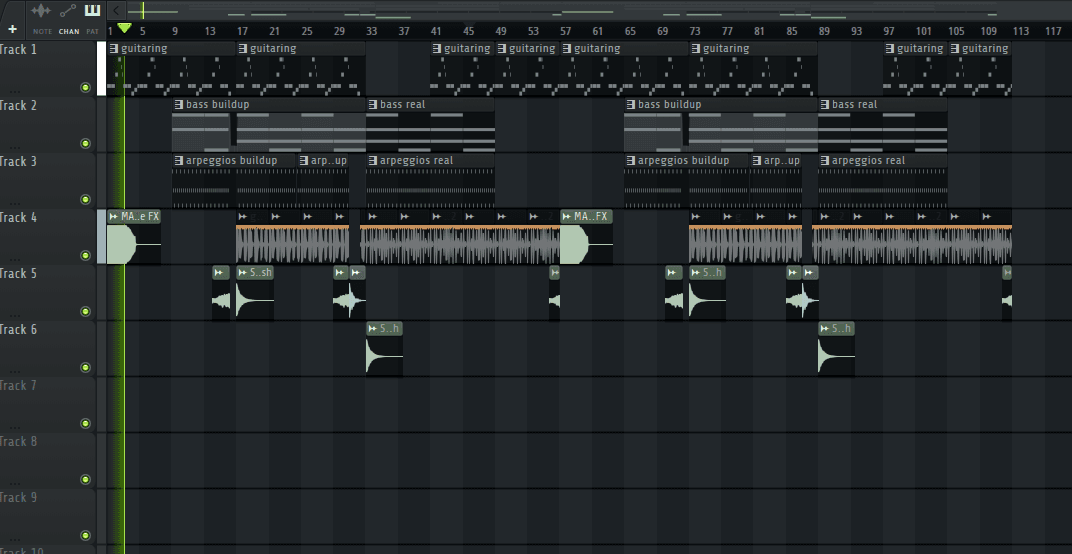Click the plus button to add a track

pyautogui.click(x=12, y=30)
